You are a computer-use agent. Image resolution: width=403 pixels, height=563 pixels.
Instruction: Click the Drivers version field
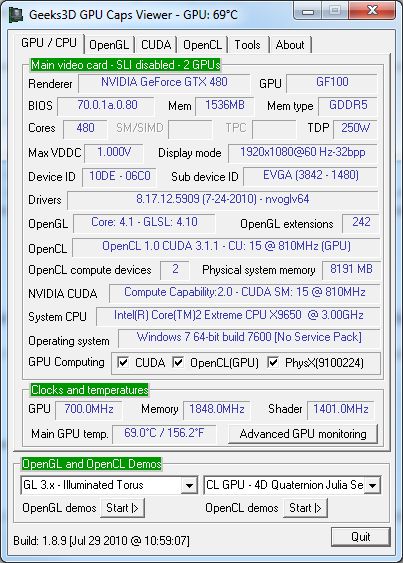[x=223, y=200]
